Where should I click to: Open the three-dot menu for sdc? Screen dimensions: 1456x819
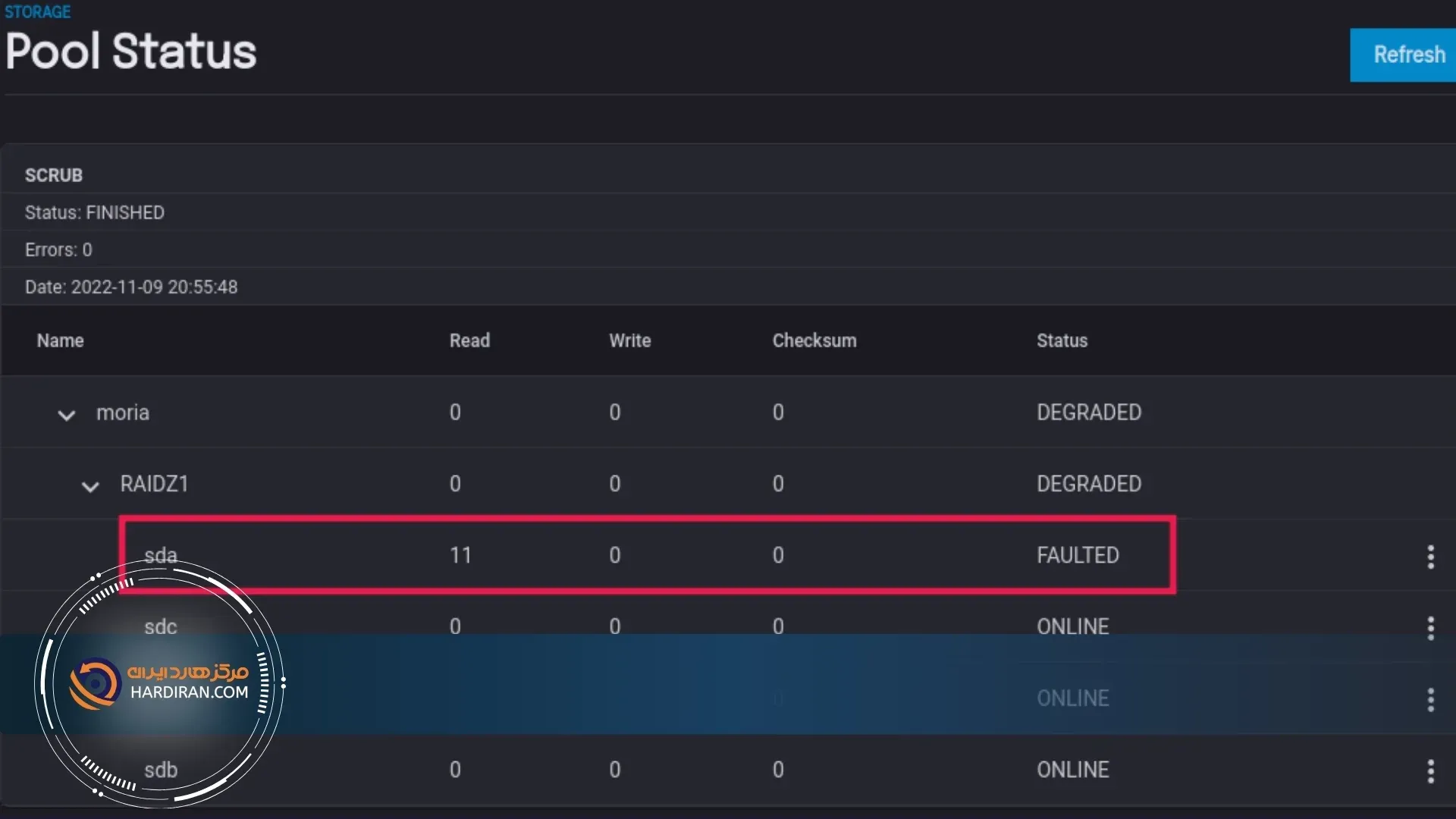coord(1430,628)
